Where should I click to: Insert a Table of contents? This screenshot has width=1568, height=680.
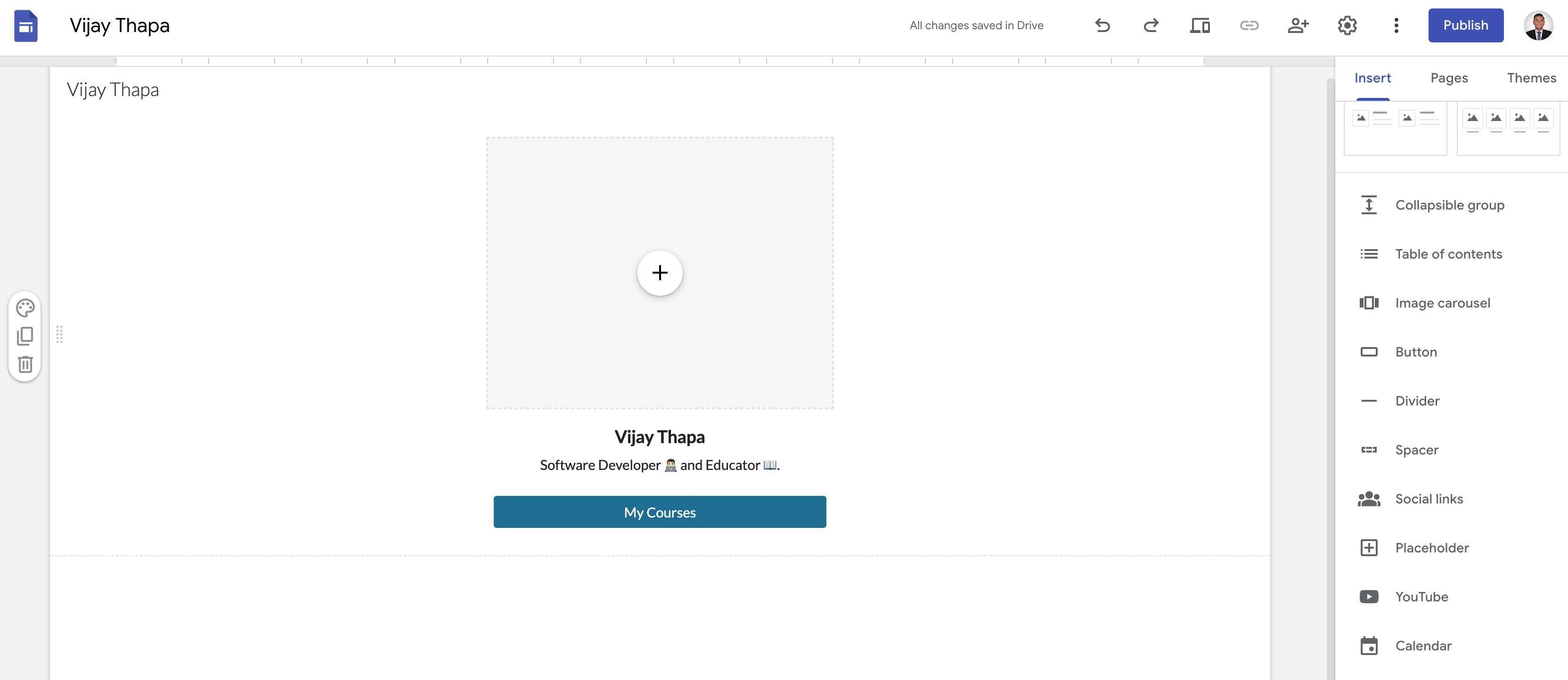(1451, 254)
